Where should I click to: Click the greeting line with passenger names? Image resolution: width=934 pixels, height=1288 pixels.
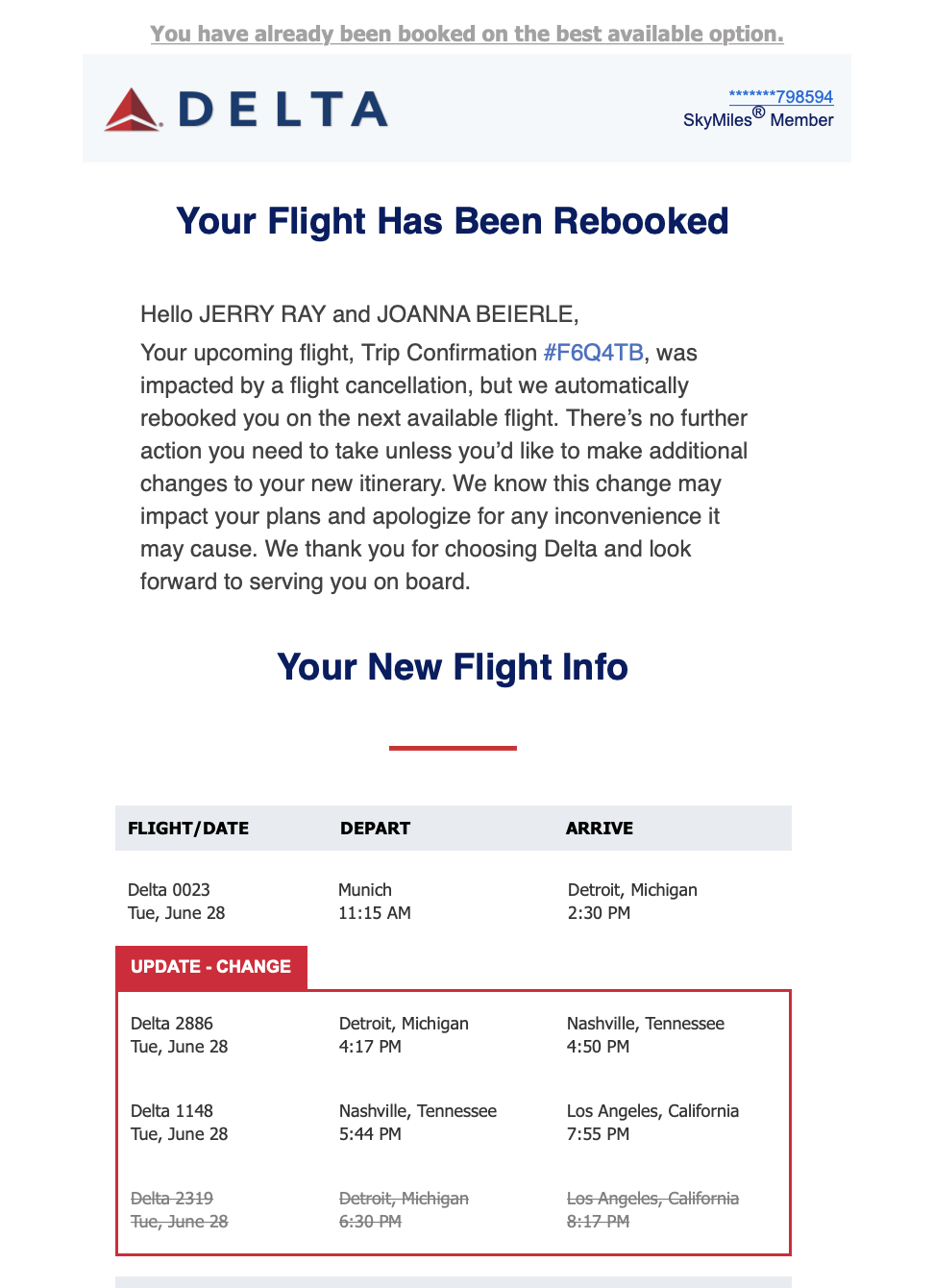359,314
